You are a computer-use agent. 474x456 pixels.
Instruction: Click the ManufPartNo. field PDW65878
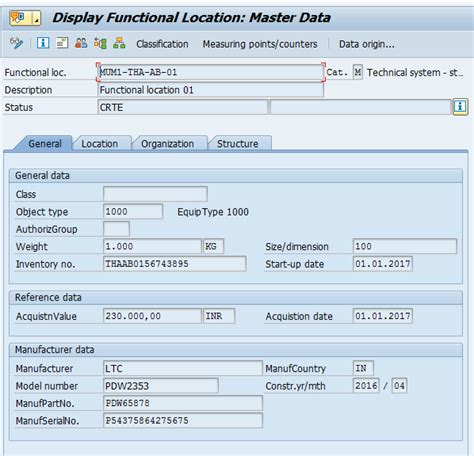183,403
